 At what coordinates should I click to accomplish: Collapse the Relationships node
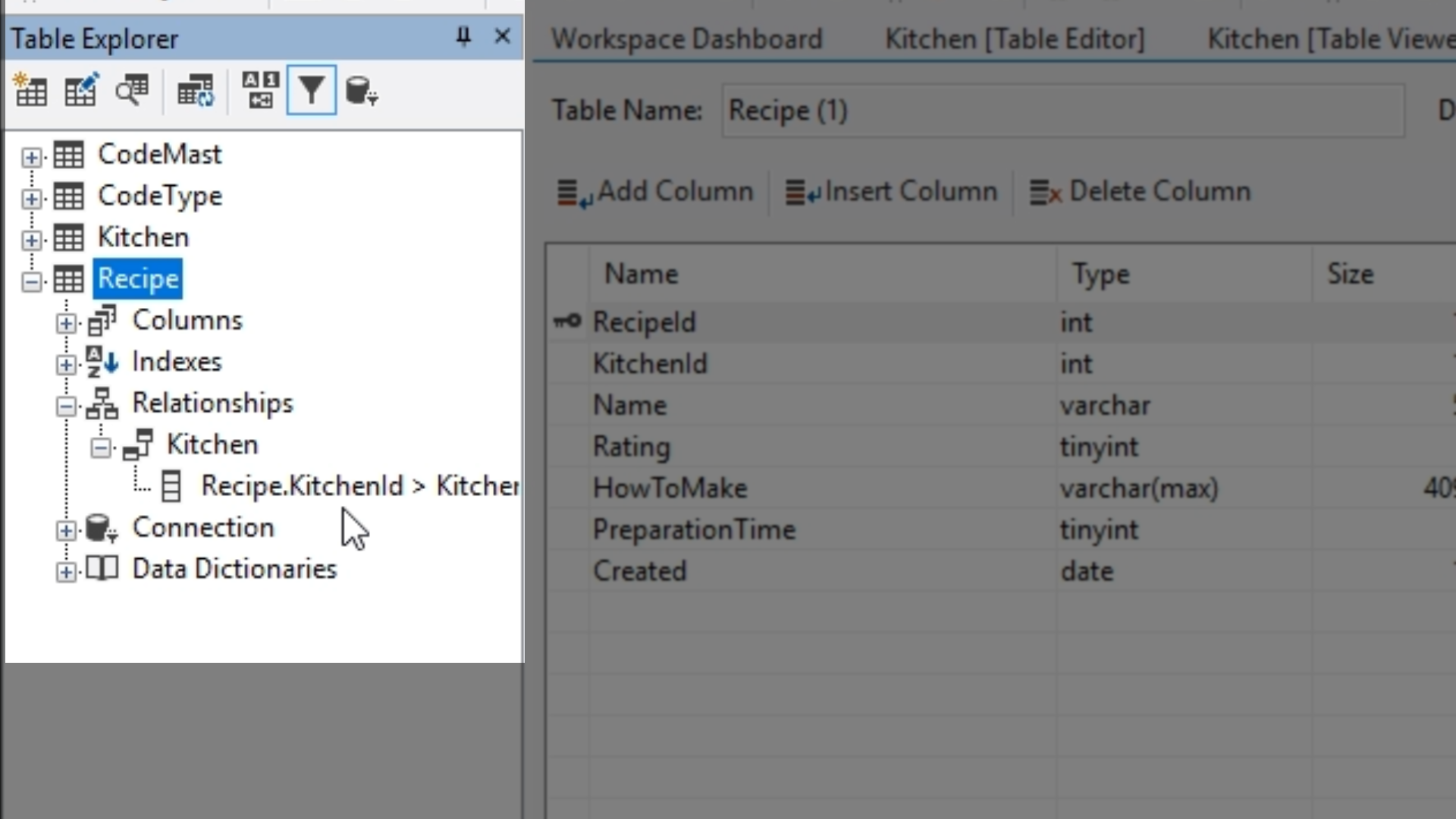(x=66, y=406)
